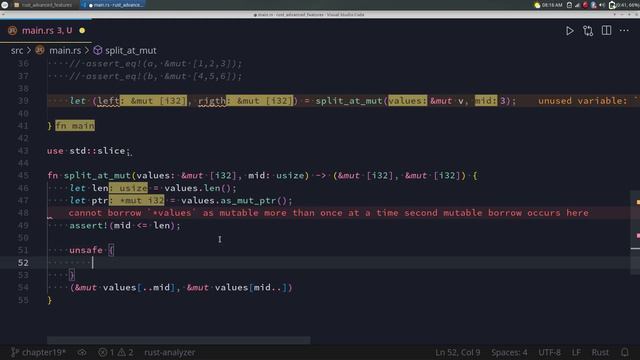Click 'values.len()' call on line 46

click(x=200, y=188)
